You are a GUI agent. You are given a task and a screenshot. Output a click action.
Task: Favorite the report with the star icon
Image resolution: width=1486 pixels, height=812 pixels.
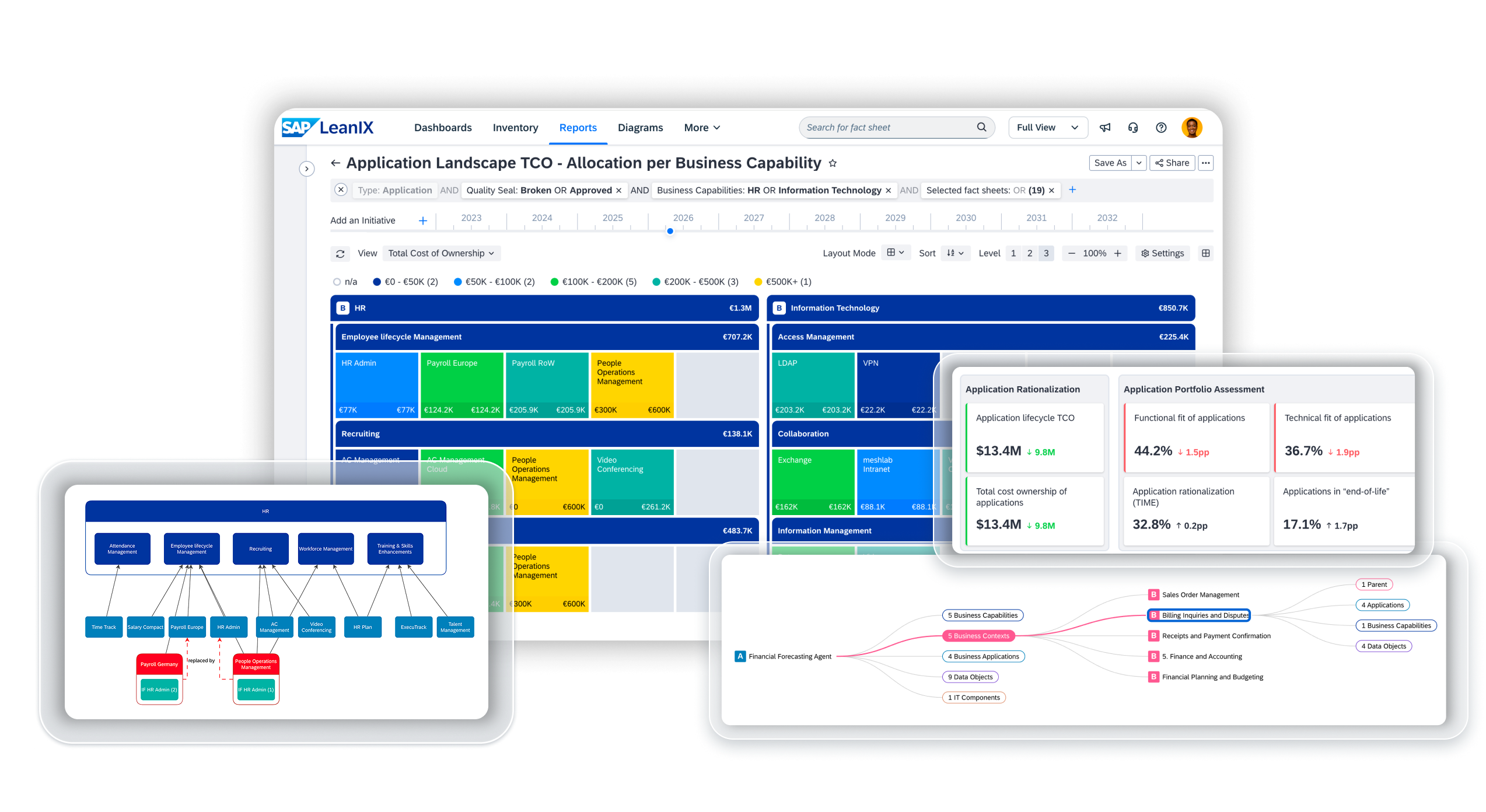tap(833, 163)
